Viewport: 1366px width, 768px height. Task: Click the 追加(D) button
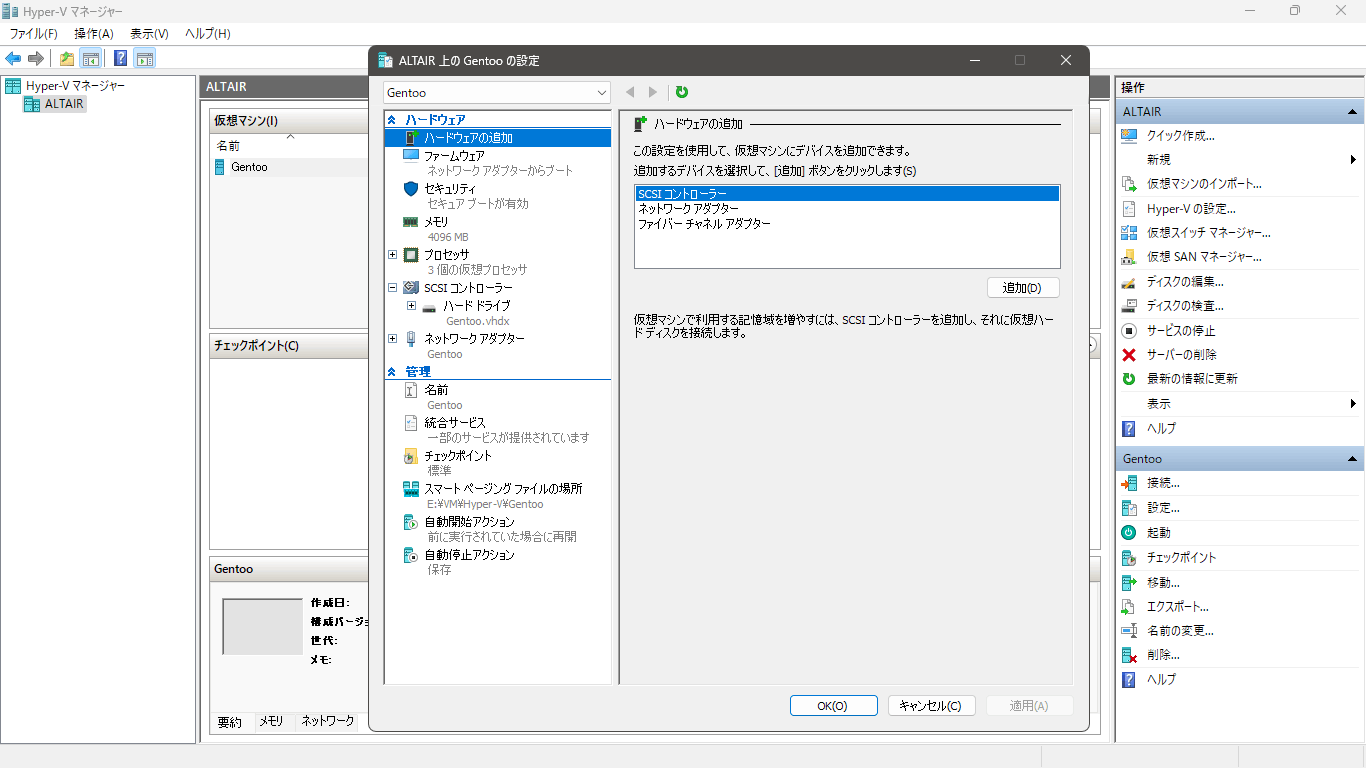tap(1022, 288)
